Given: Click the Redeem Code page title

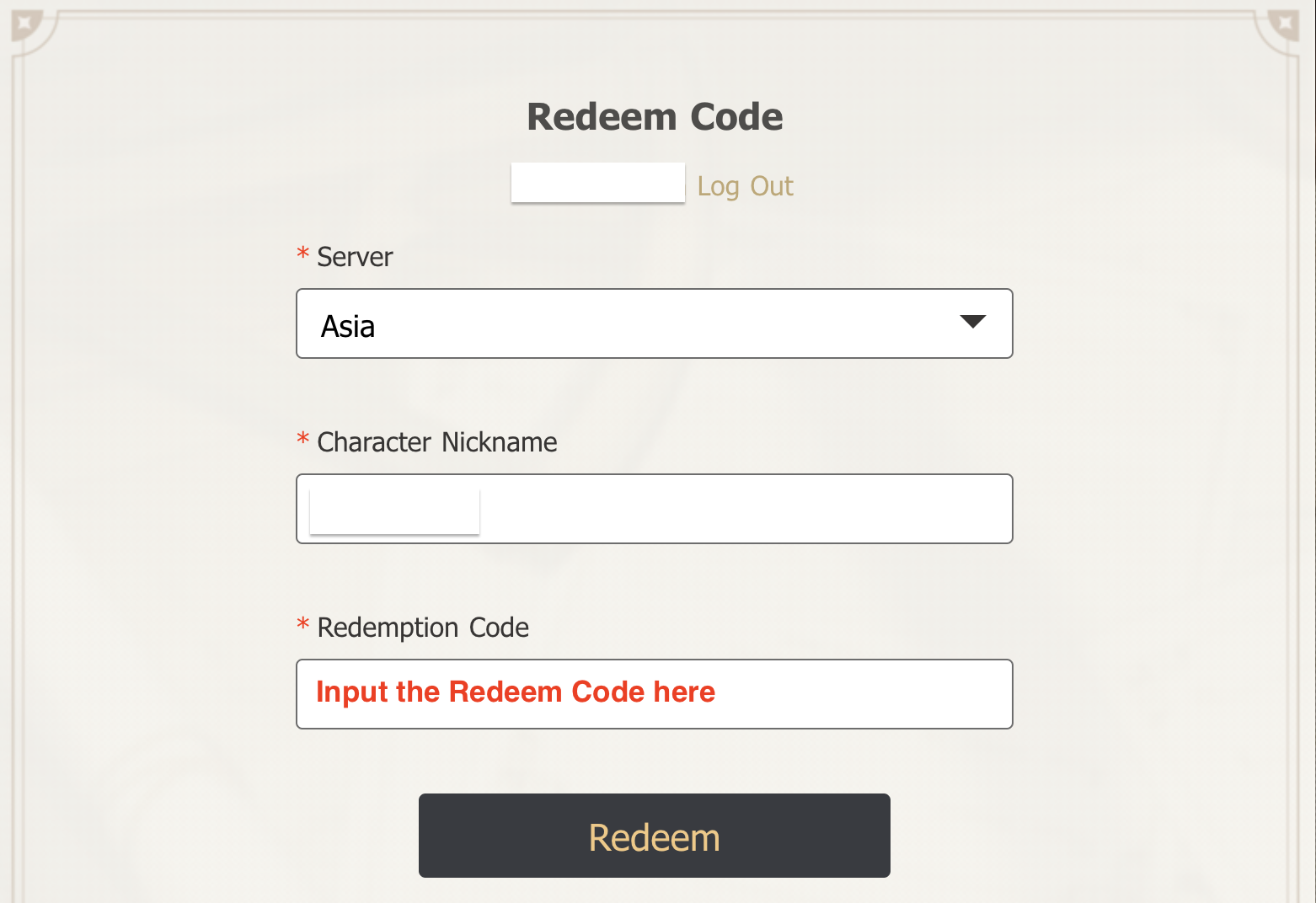Looking at the screenshot, I should (654, 116).
